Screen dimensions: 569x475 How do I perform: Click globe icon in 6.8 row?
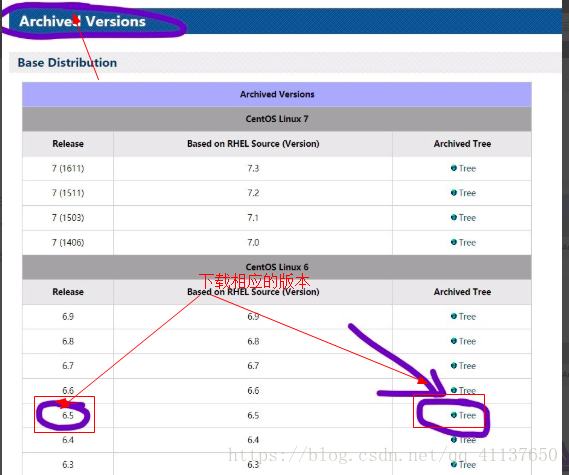pos(454,341)
